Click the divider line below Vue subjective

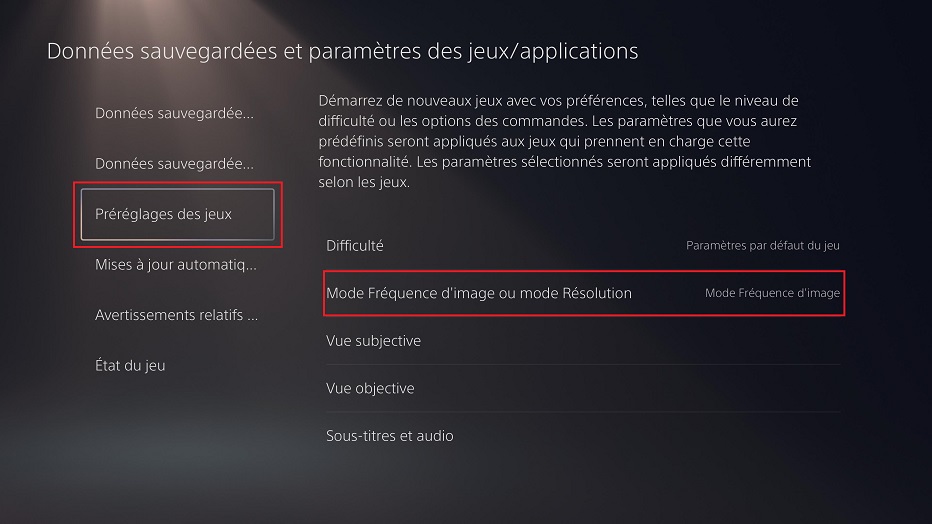pyautogui.click(x=582, y=364)
